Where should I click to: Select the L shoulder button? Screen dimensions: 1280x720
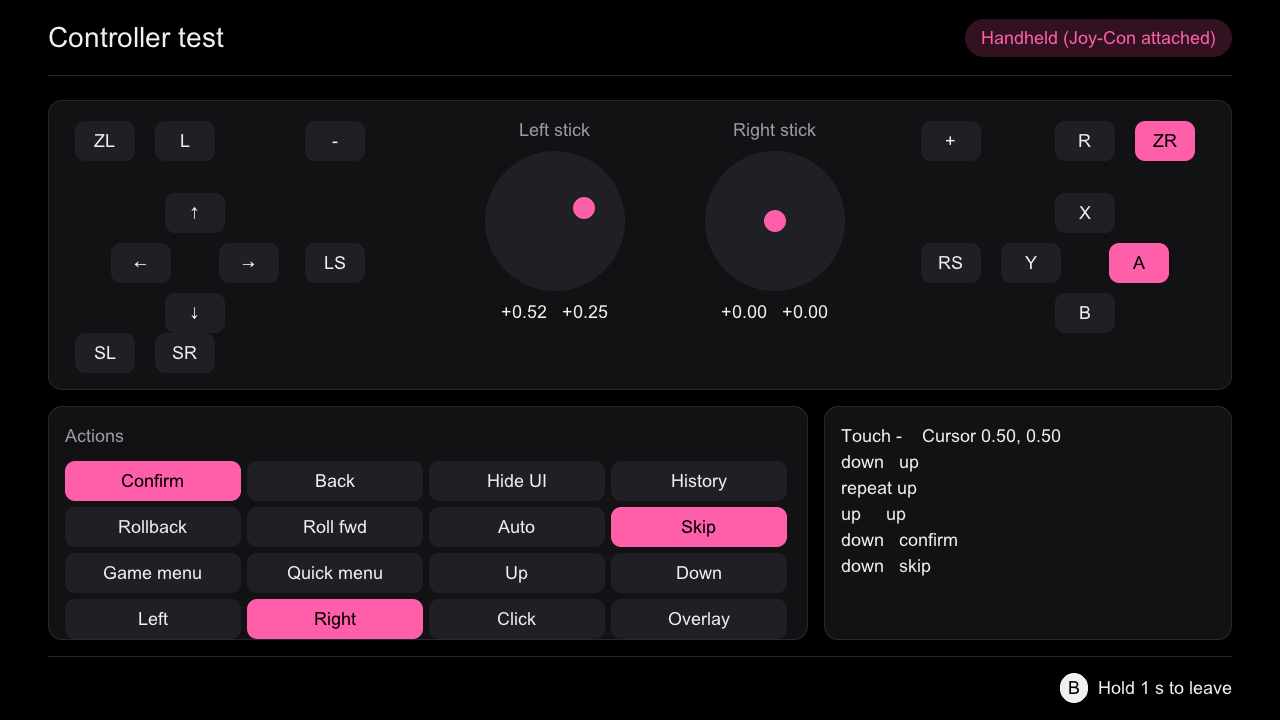[185, 141]
